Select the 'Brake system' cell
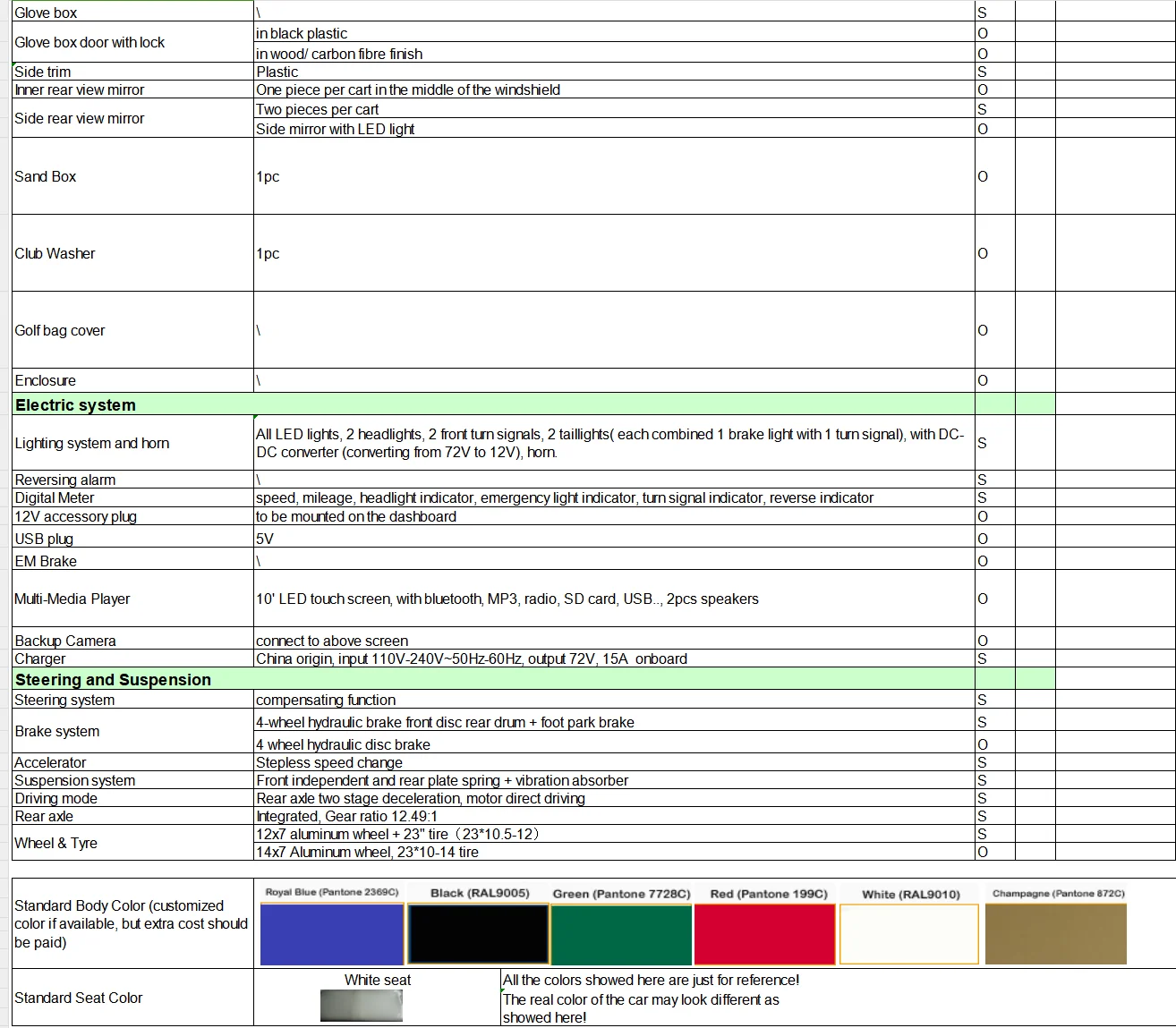This screenshot has width=1176, height=1028. coord(132,731)
